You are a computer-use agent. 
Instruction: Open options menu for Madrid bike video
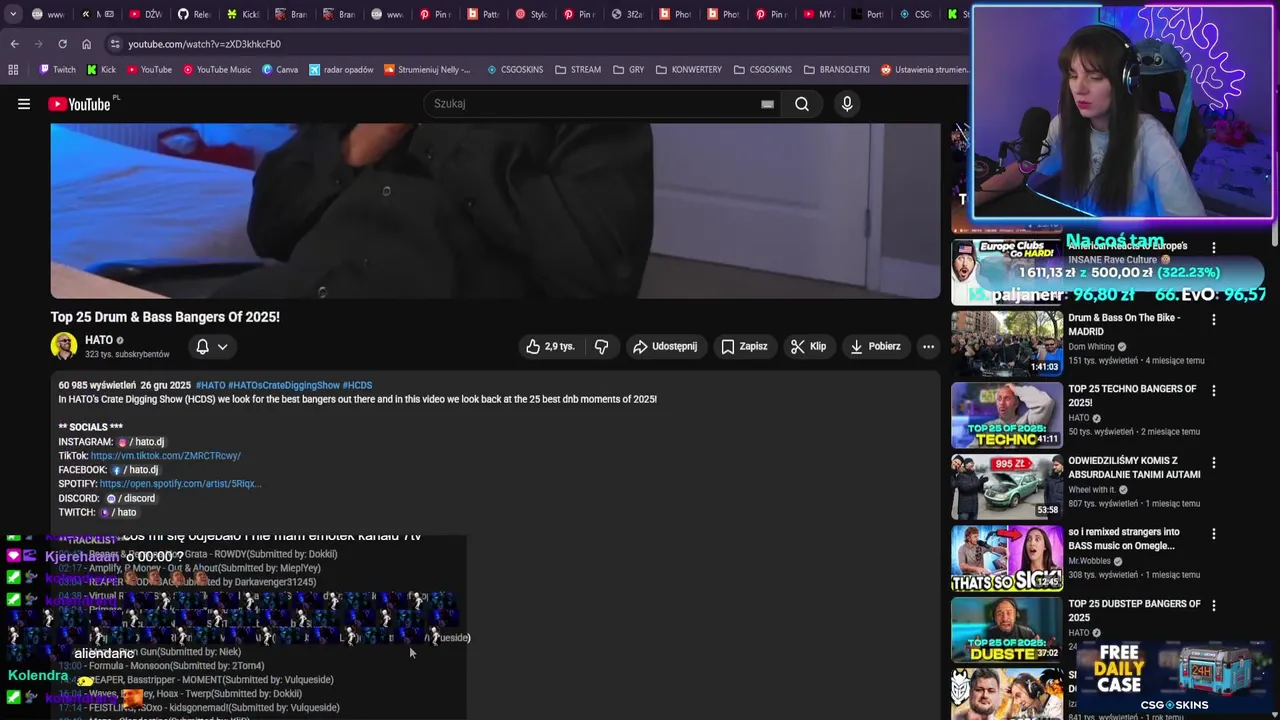(1214, 320)
